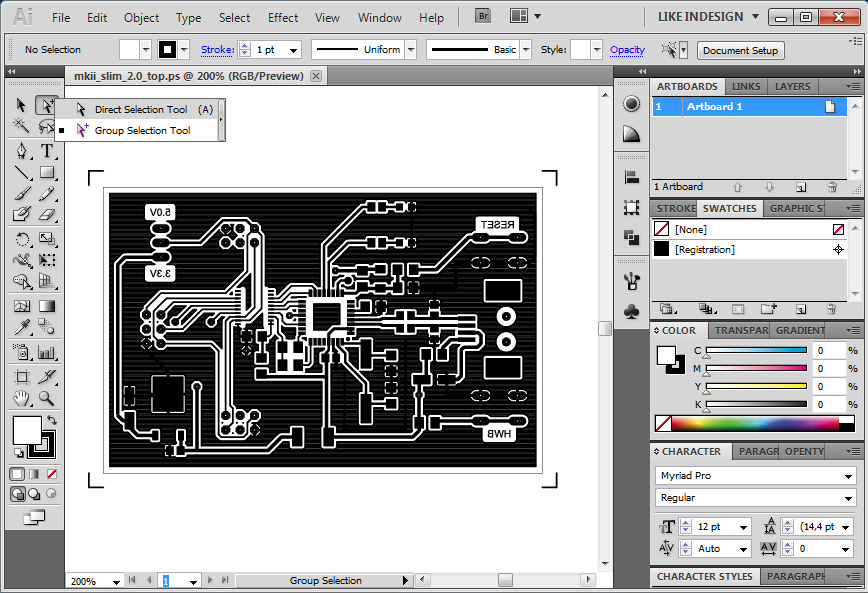Image resolution: width=868 pixels, height=593 pixels.
Task: Open the Basic brush definition dropdown
Action: coord(526,50)
